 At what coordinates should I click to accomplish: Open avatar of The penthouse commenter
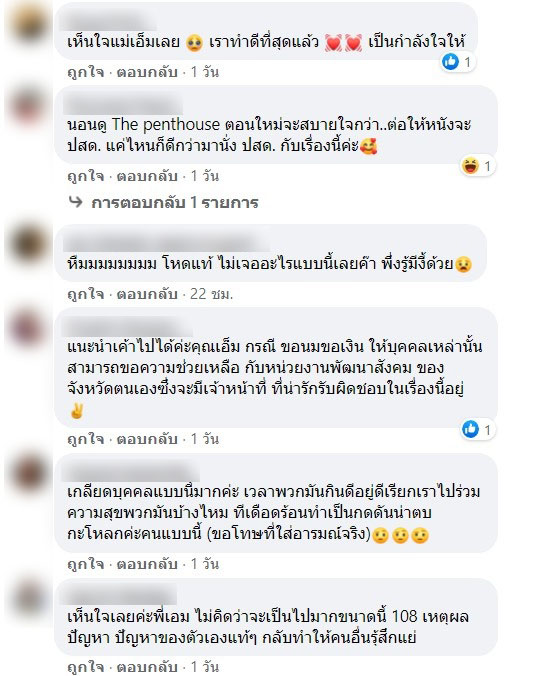click(x=28, y=106)
